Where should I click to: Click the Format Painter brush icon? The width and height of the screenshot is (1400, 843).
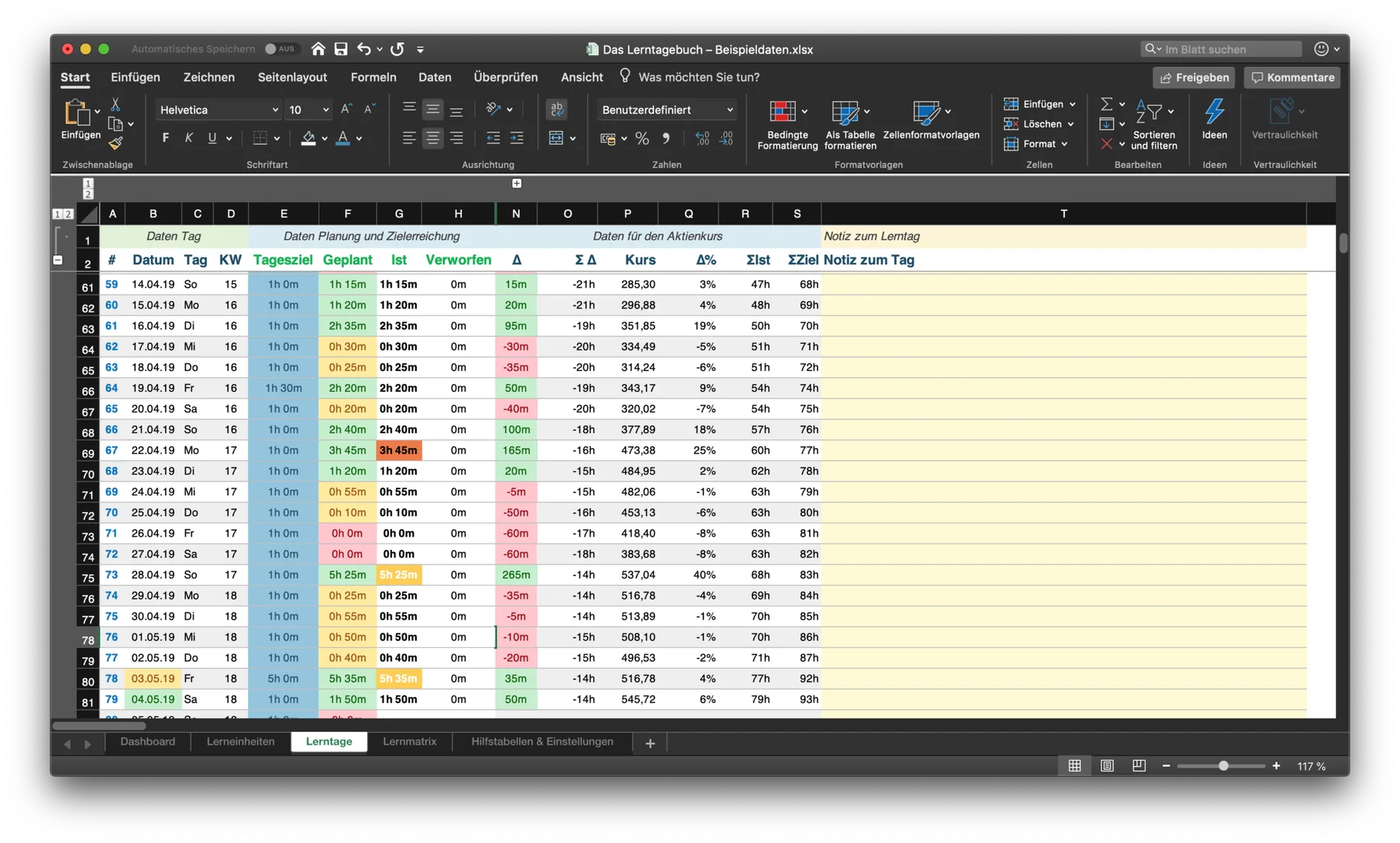(x=115, y=143)
